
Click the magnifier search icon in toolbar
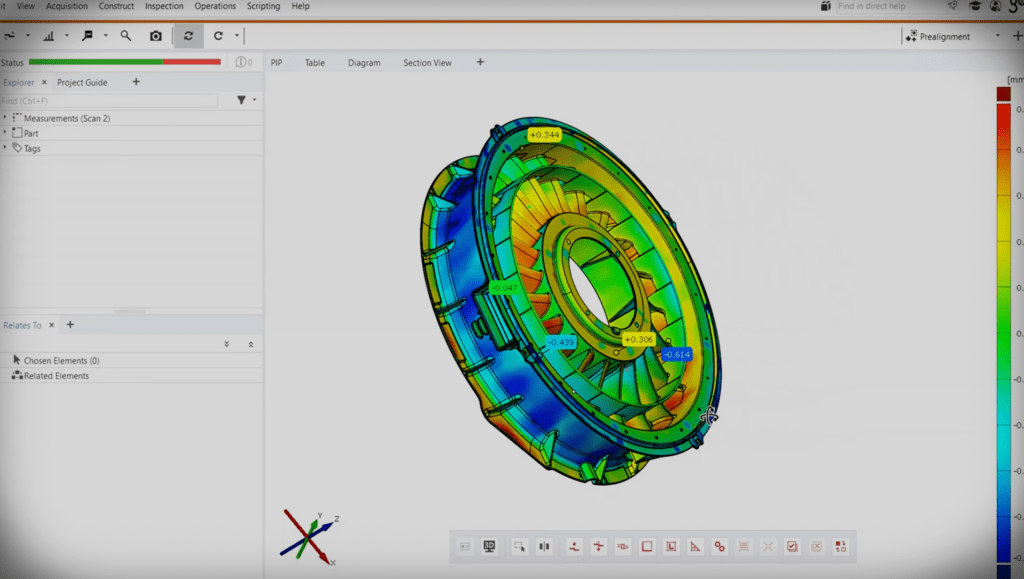tap(126, 36)
